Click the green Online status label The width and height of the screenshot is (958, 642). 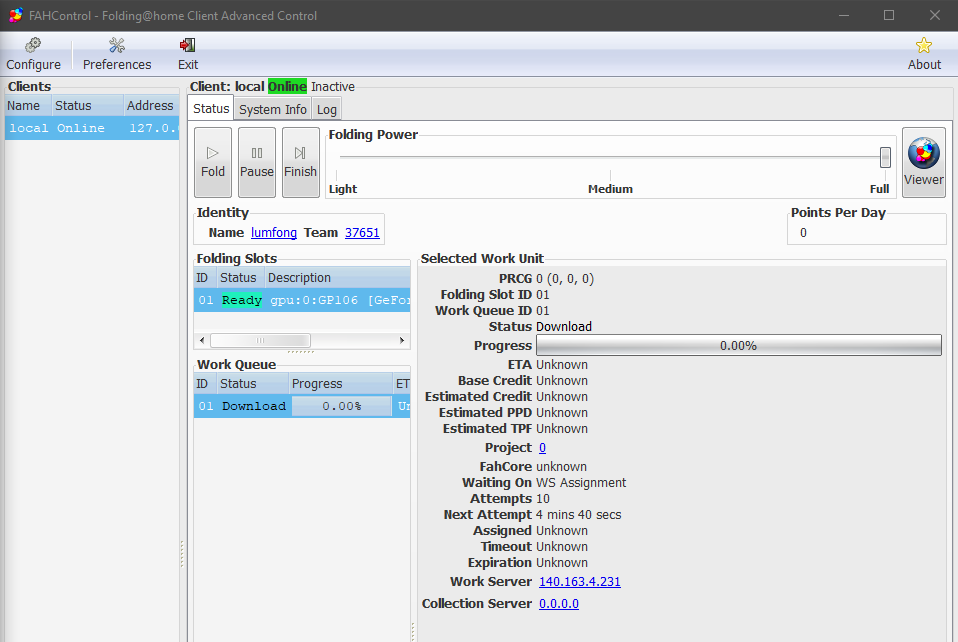click(x=287, y=87)
